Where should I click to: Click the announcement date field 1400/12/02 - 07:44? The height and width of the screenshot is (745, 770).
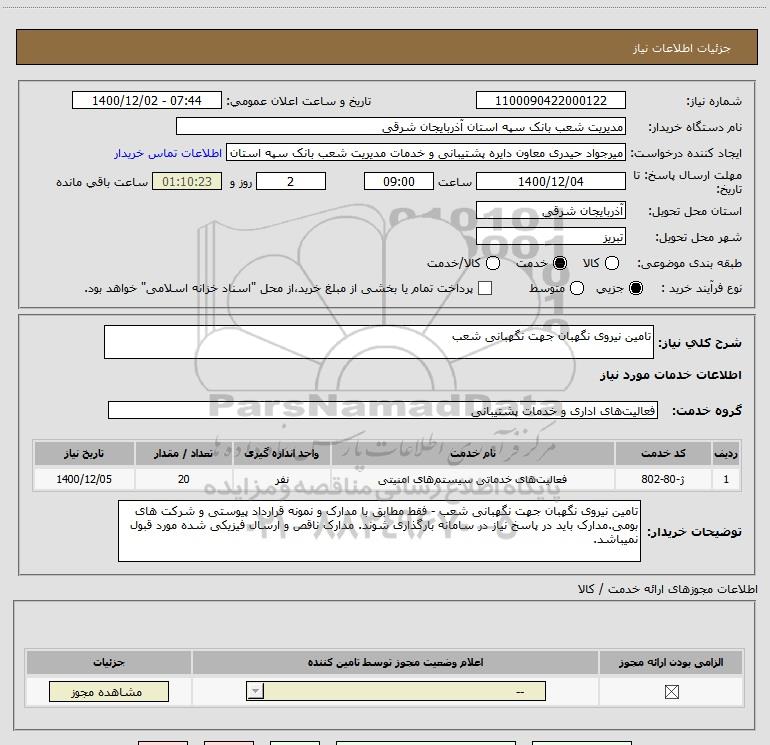[x=147, y=100]
